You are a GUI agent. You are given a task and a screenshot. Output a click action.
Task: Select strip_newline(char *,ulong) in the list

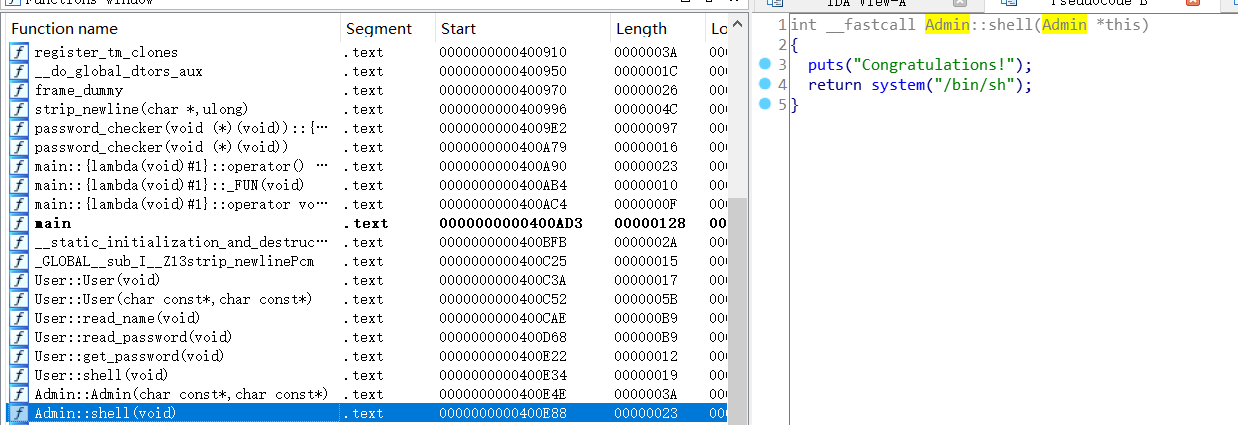(x=141, y=109)
